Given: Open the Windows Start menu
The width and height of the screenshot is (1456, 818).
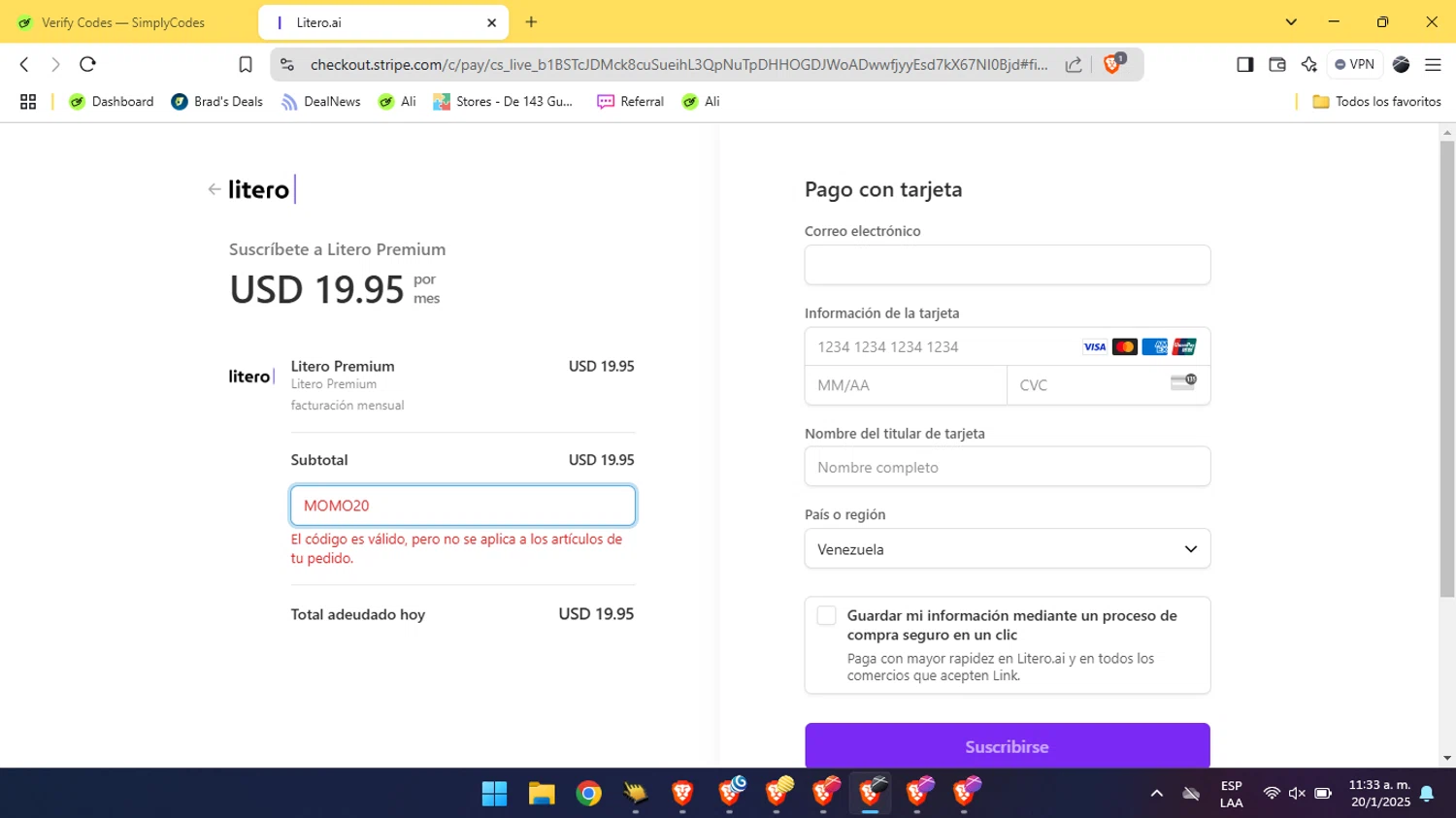Looking at the screenshot, I should pos(495,794).
